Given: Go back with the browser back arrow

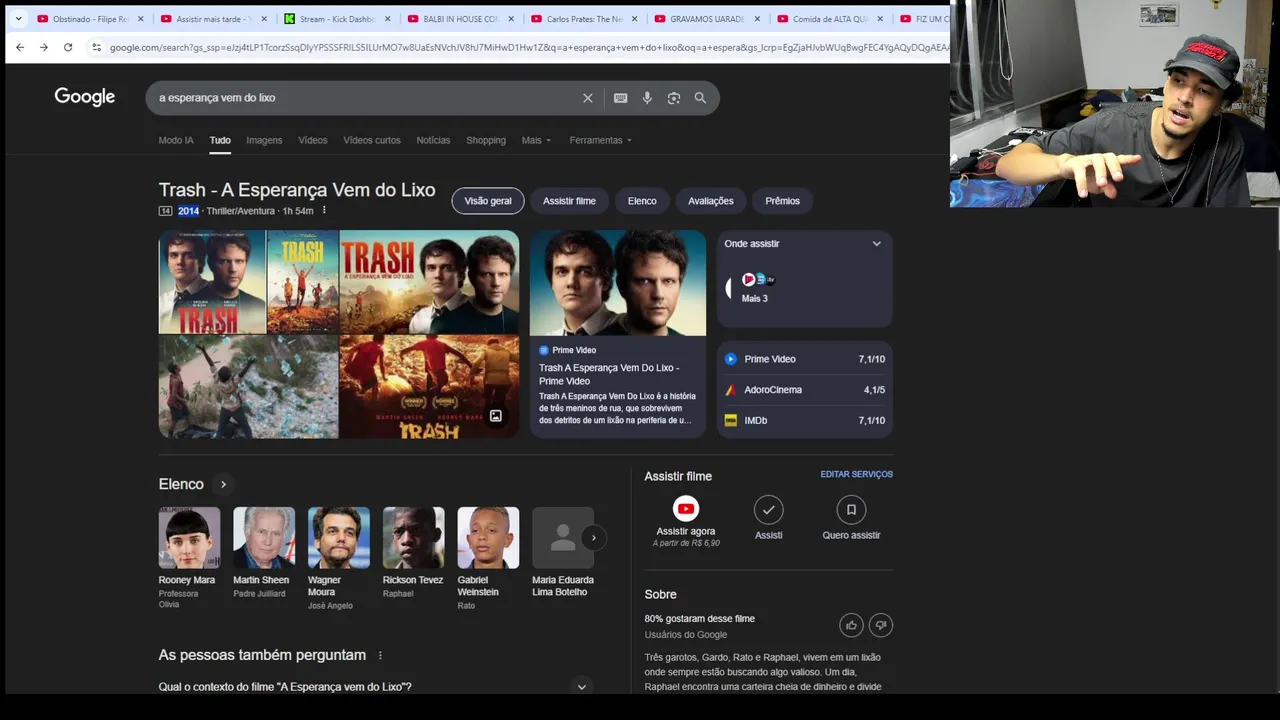Looking at the screenshot, I should coord(20,47).
